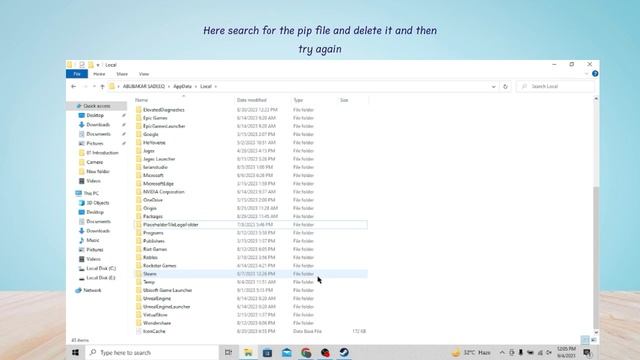This screenshot has height=360, width=640.
Task: Click the weather widget showing Haze
Action: (x=471, y=352)
